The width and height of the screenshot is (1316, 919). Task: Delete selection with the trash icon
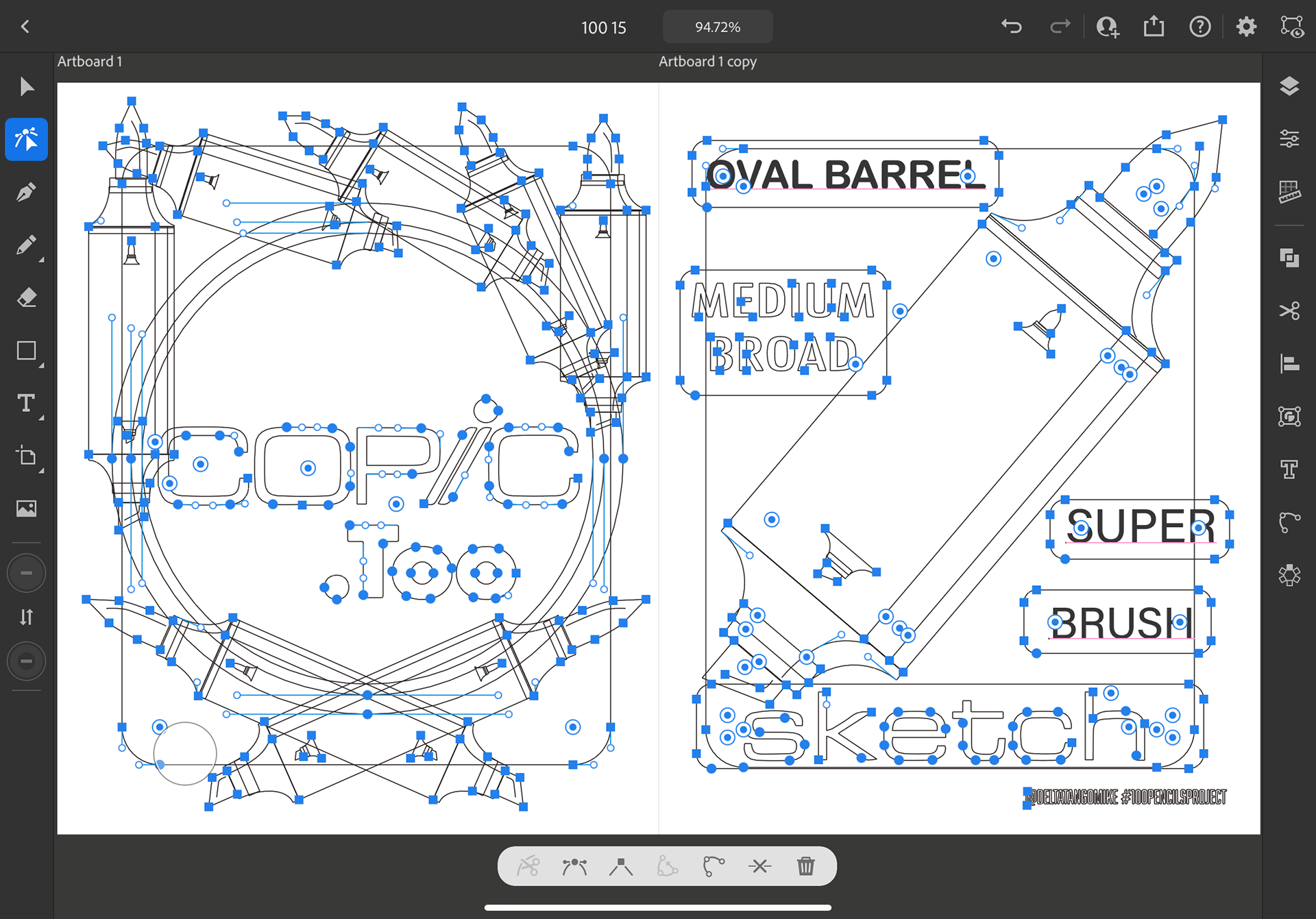806,866
